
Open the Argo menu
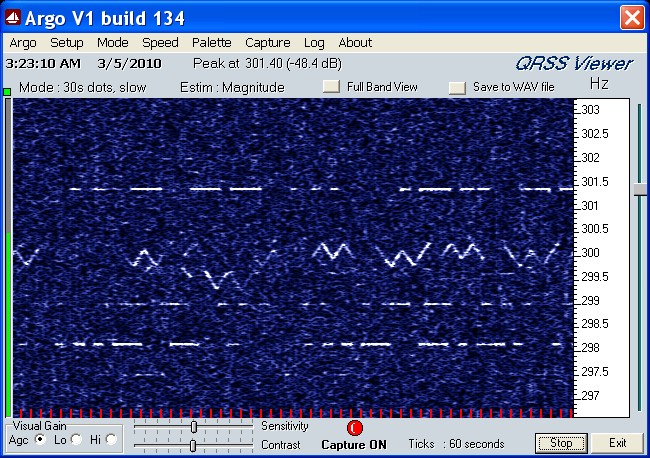point(23,43)
